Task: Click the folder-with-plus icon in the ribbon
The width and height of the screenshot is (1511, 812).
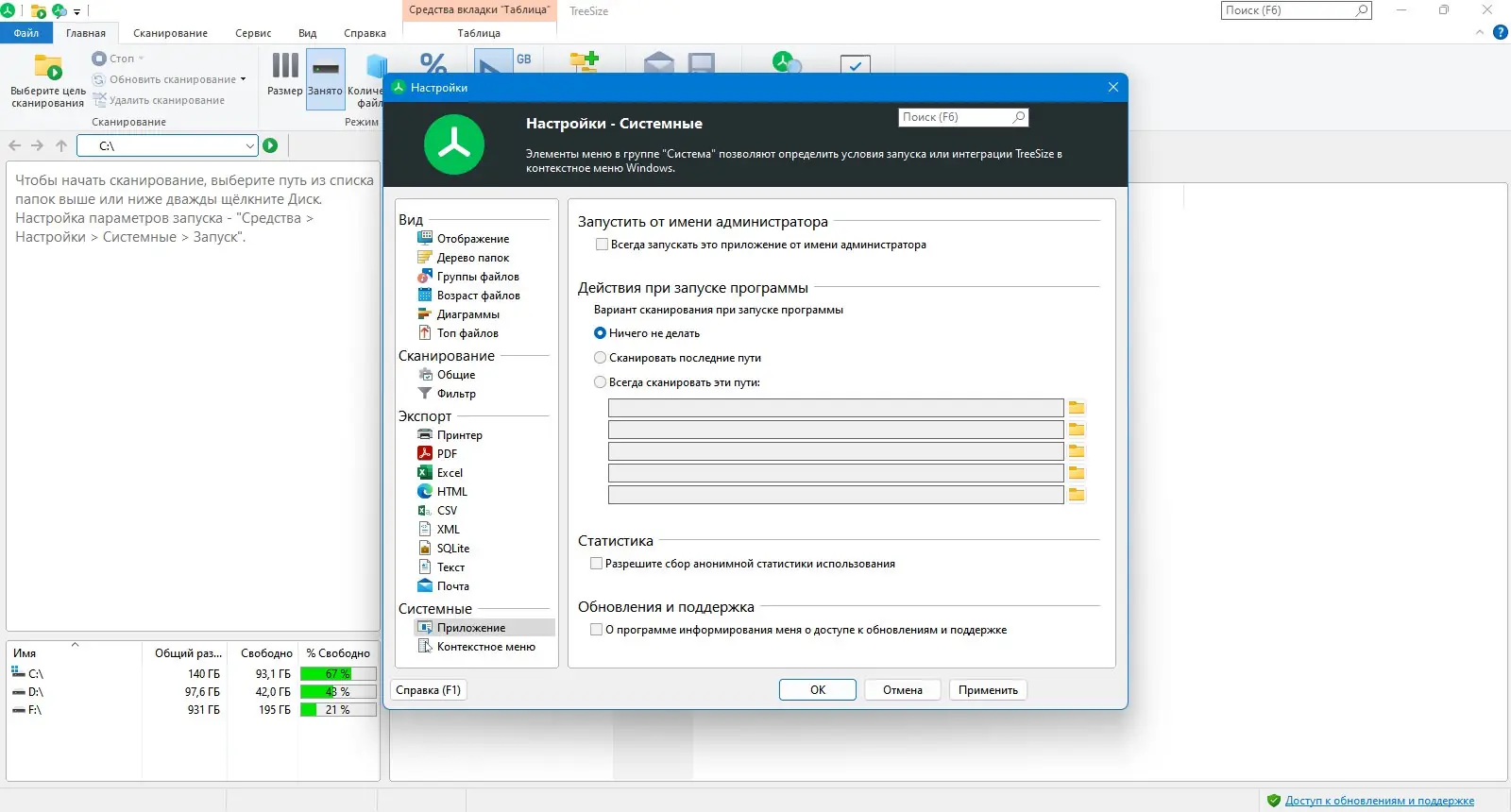Action: tap(585, 62)
